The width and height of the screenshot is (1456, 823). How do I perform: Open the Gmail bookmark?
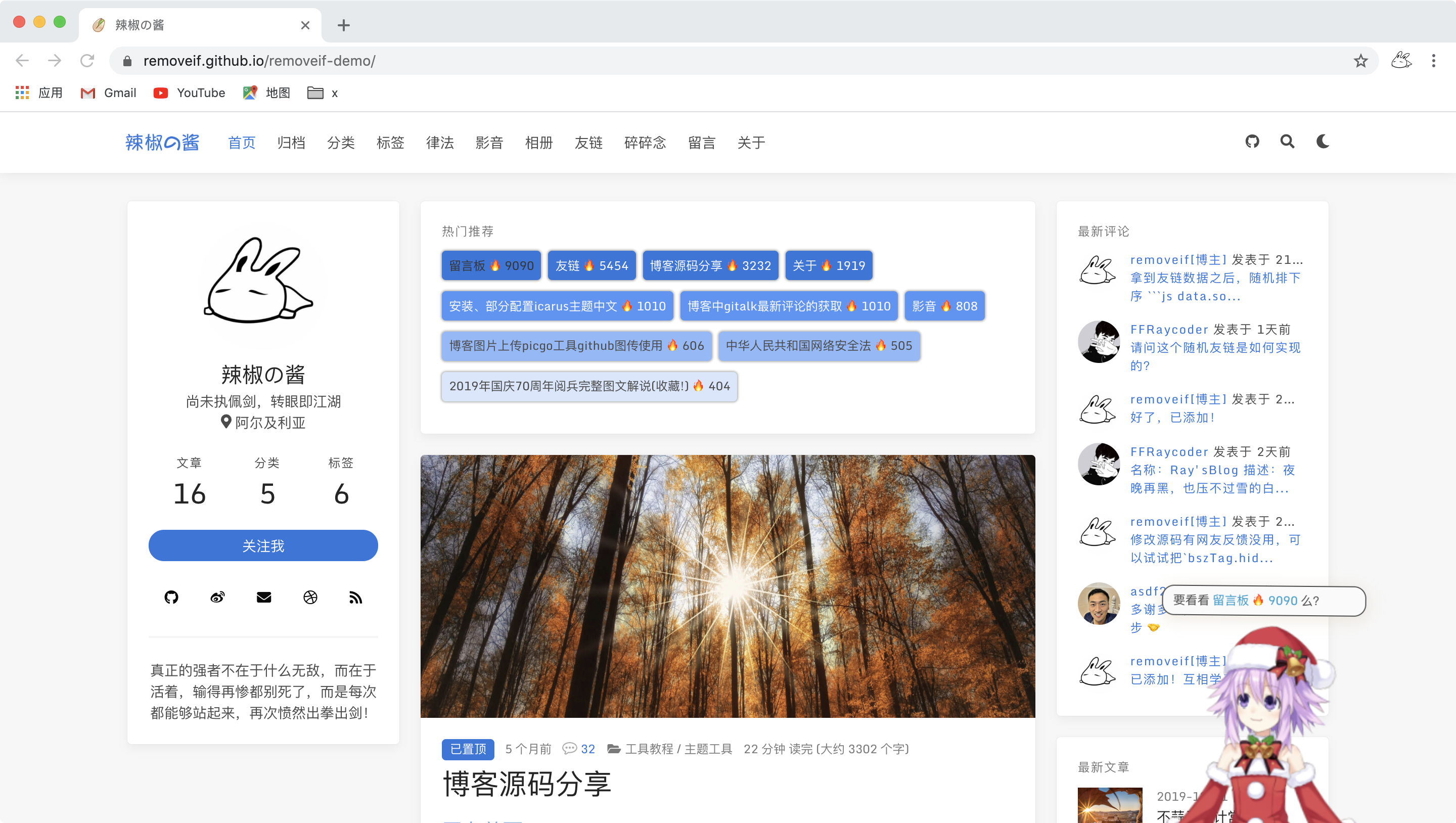coord(109,93)
